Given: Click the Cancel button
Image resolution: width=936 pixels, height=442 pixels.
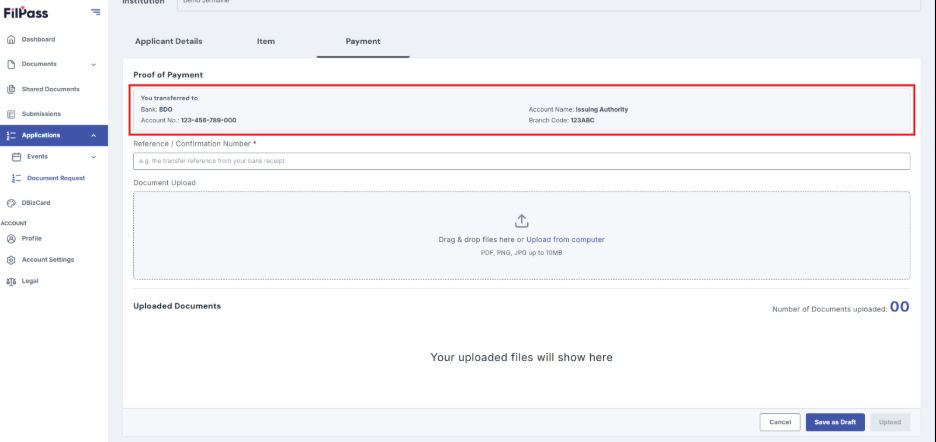Looking at the screenshot, I should tap(780, 422).
